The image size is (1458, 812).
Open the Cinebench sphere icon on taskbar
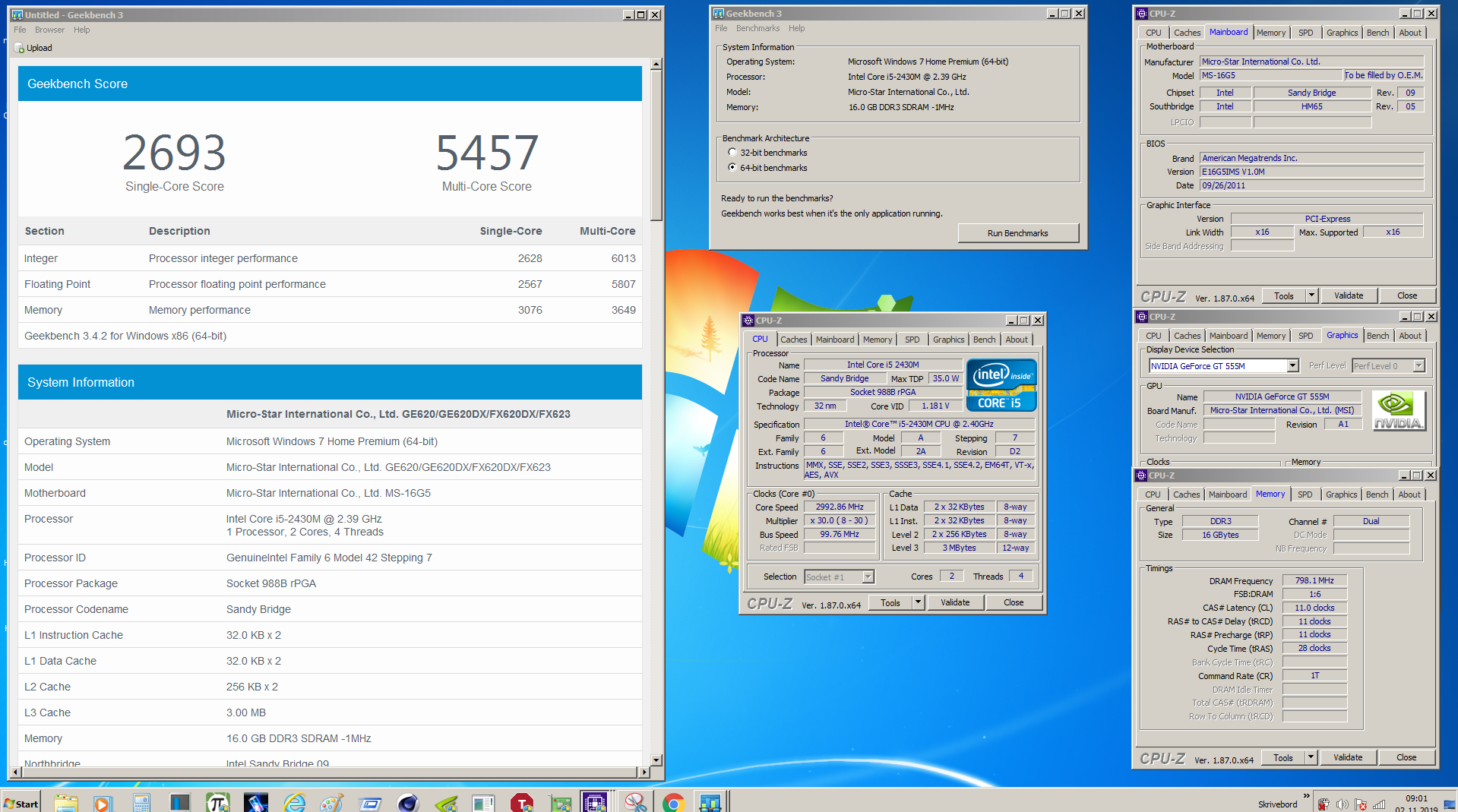408,803
